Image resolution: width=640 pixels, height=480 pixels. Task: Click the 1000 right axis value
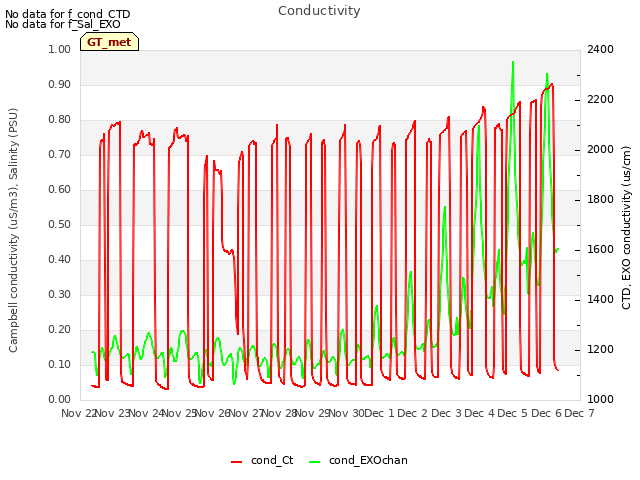coord(600,399)
